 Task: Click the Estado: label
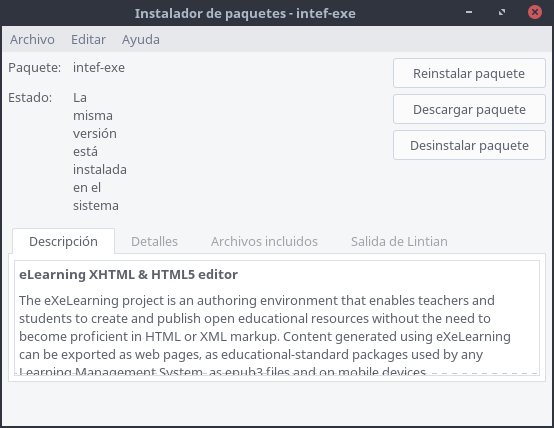30,98
